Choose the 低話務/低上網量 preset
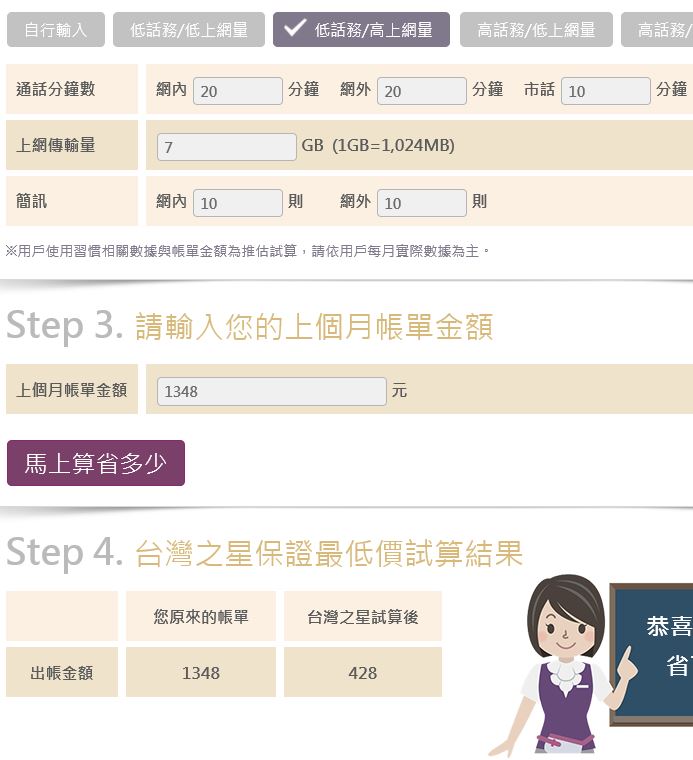Image resolution: width=693 pixels, height=760 pixels. tap(189, 30)
